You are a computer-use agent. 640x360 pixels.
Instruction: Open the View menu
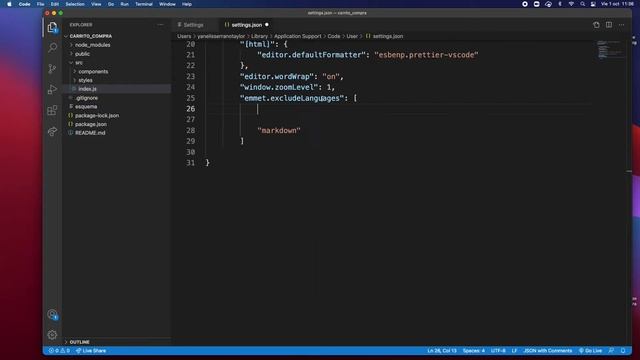tap(96, 4)
